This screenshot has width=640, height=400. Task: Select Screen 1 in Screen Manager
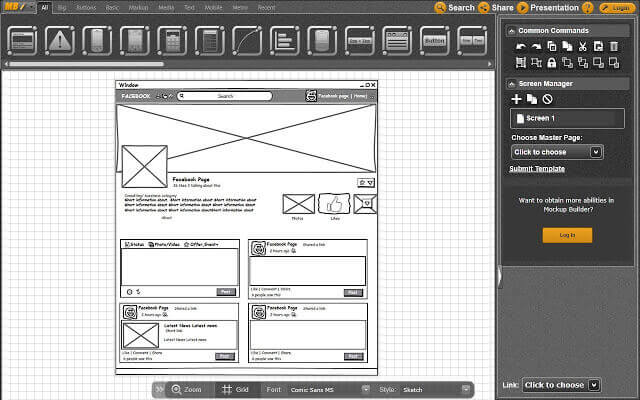click(567, 118)
